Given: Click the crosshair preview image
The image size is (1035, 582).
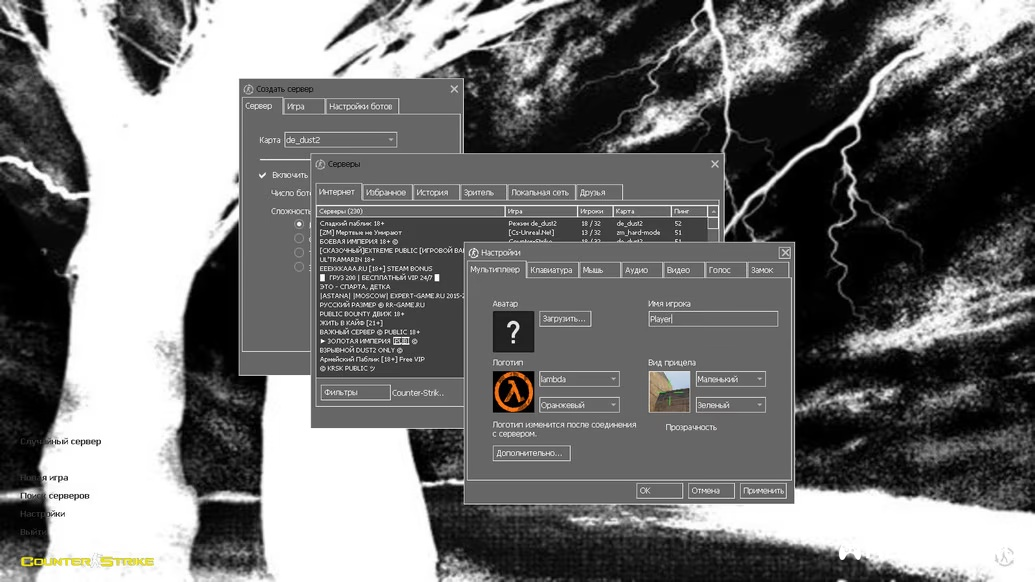Looking at the screenshot, I should pos(669,392).
